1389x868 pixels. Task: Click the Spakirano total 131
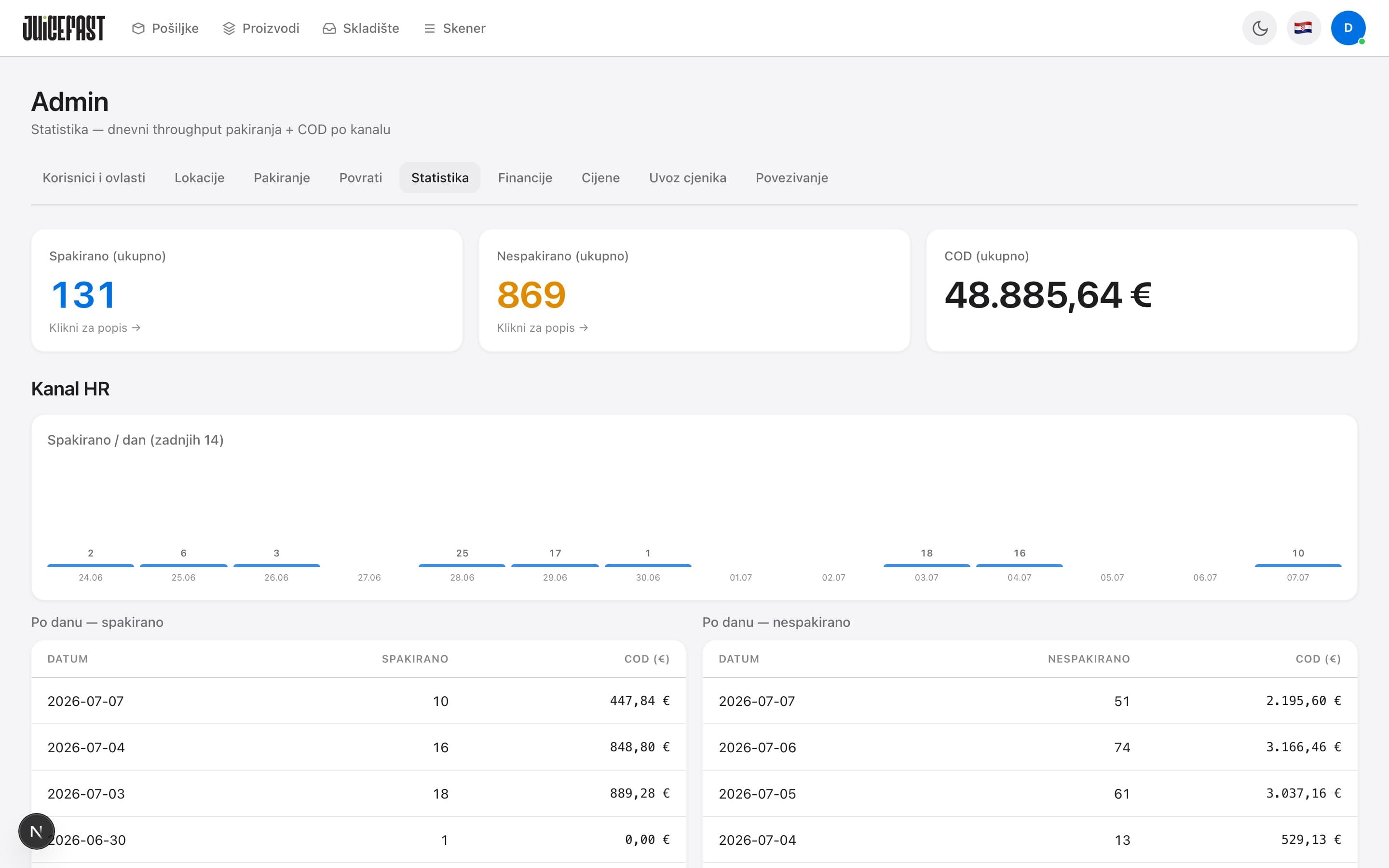[x=84, y=295]
